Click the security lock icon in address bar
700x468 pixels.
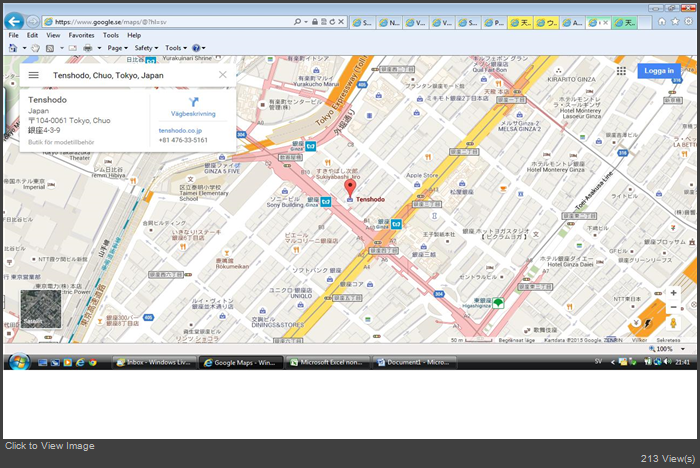click(x=315, y=21)
